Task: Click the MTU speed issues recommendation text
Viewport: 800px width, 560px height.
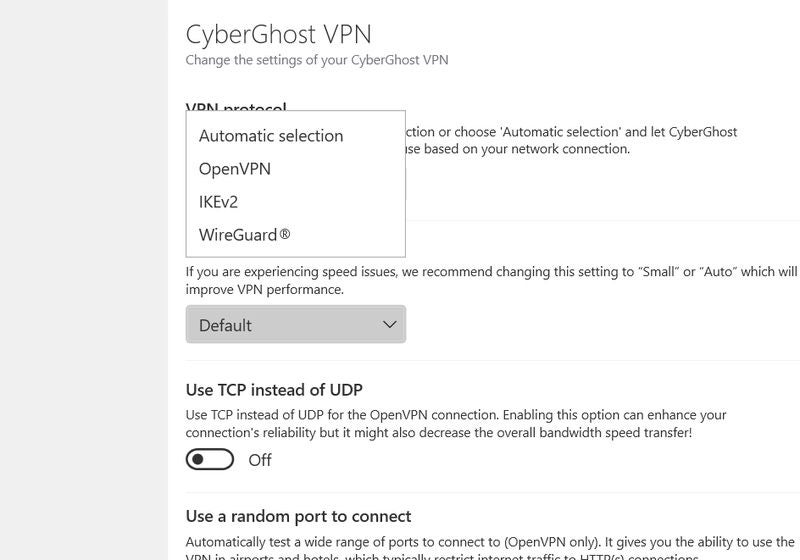Action: pyautogui.click(x=491, y=280)
